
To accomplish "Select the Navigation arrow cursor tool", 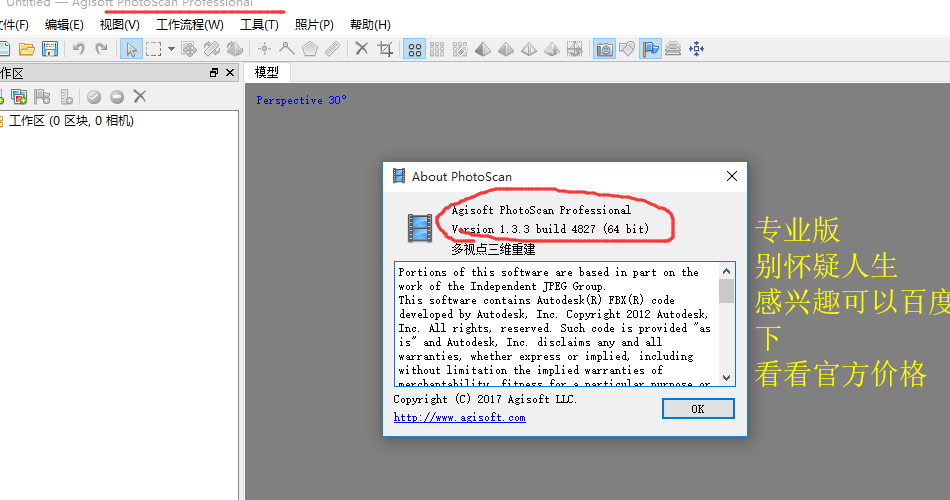I will pos(131,49).
